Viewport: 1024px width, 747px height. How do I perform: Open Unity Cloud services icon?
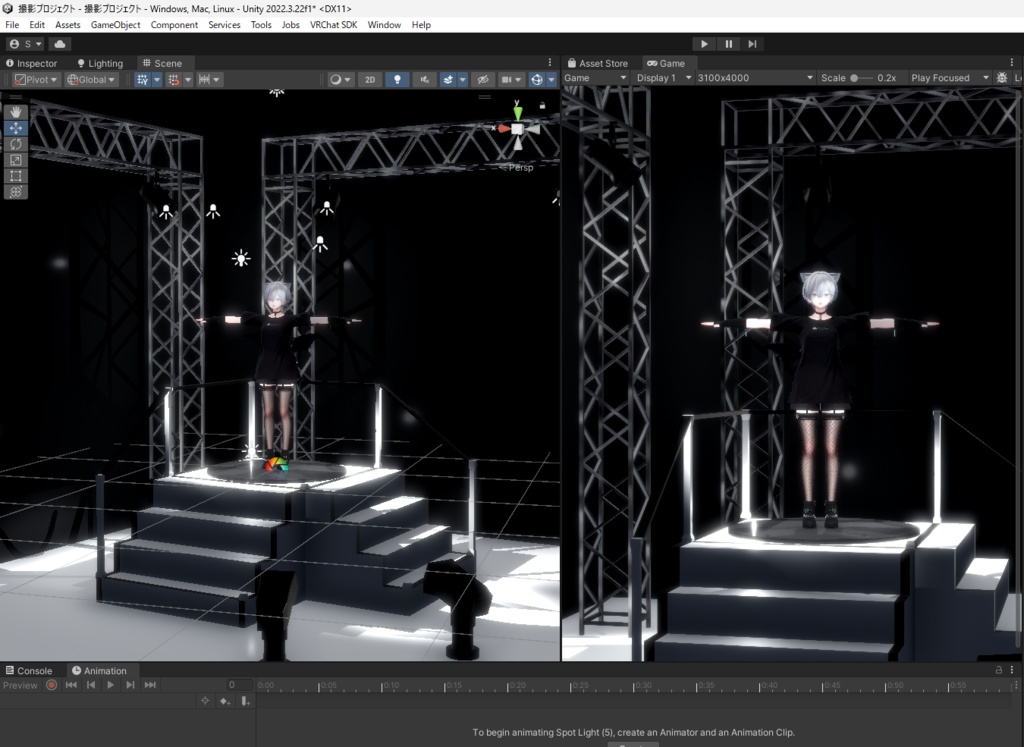pyautogui.click(x=59, y=44)
